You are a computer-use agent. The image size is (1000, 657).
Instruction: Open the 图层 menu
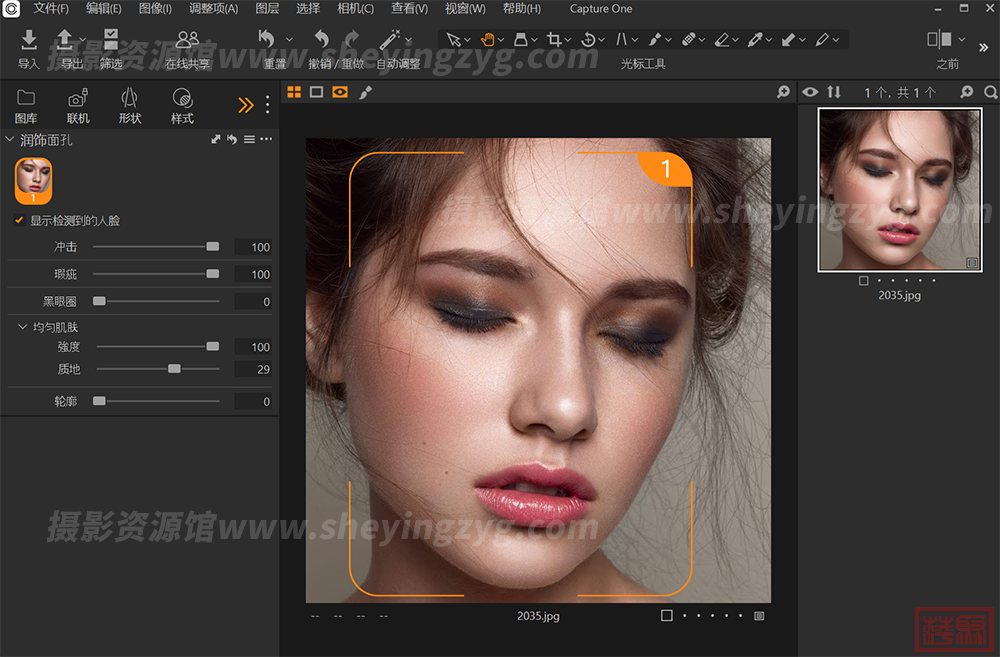(267, 9)
